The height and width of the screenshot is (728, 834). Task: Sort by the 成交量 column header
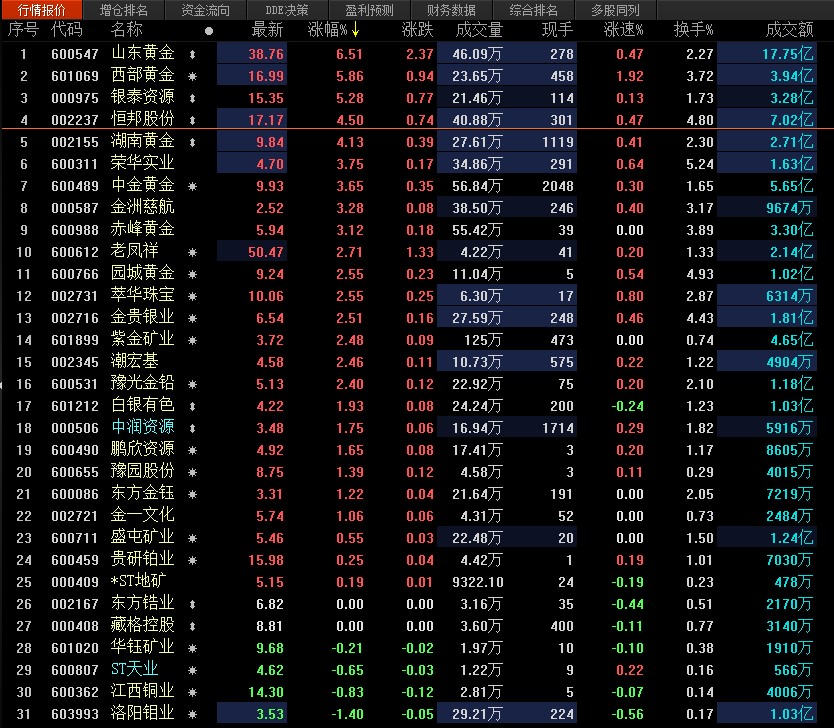click(x=479, y=30)
